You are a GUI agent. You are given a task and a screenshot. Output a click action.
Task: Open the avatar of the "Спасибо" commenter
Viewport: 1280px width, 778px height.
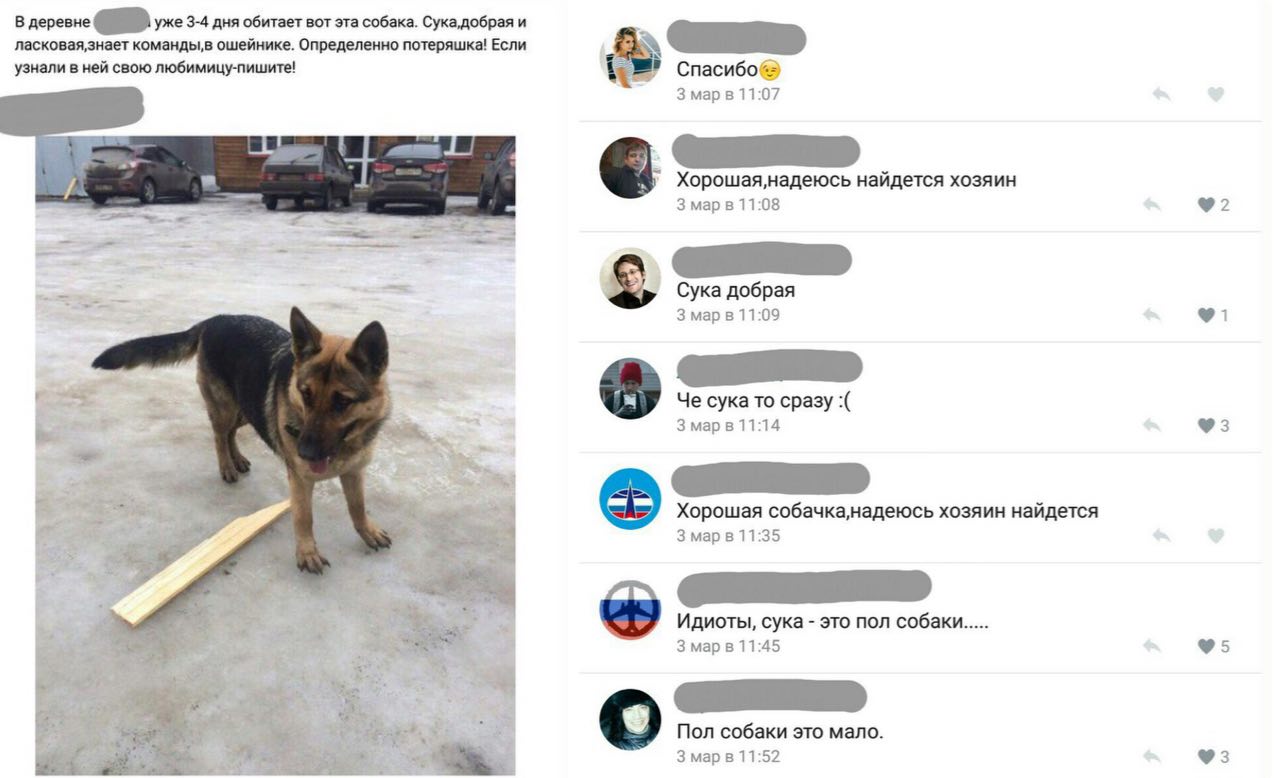click(x=630, y=58)
